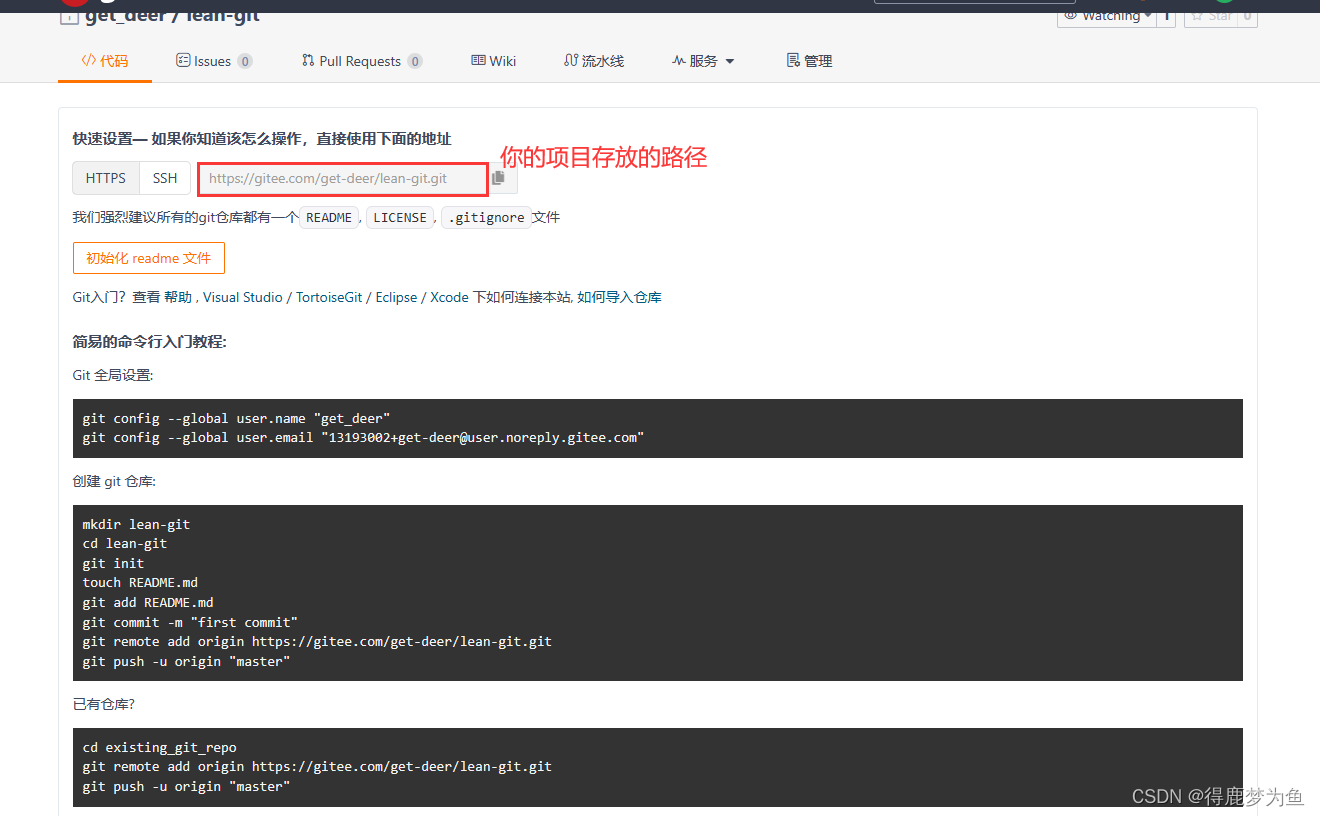Open the Eclipse link

(x=396, y=297)
